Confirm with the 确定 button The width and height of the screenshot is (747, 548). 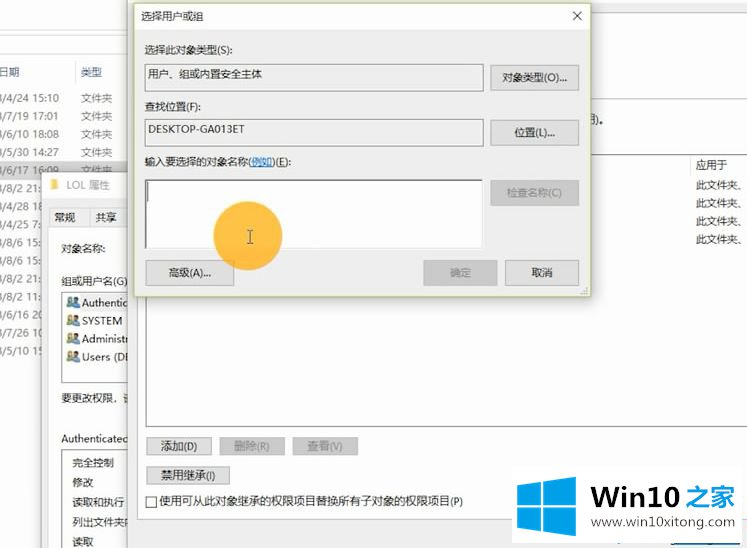tap(460, 273)
